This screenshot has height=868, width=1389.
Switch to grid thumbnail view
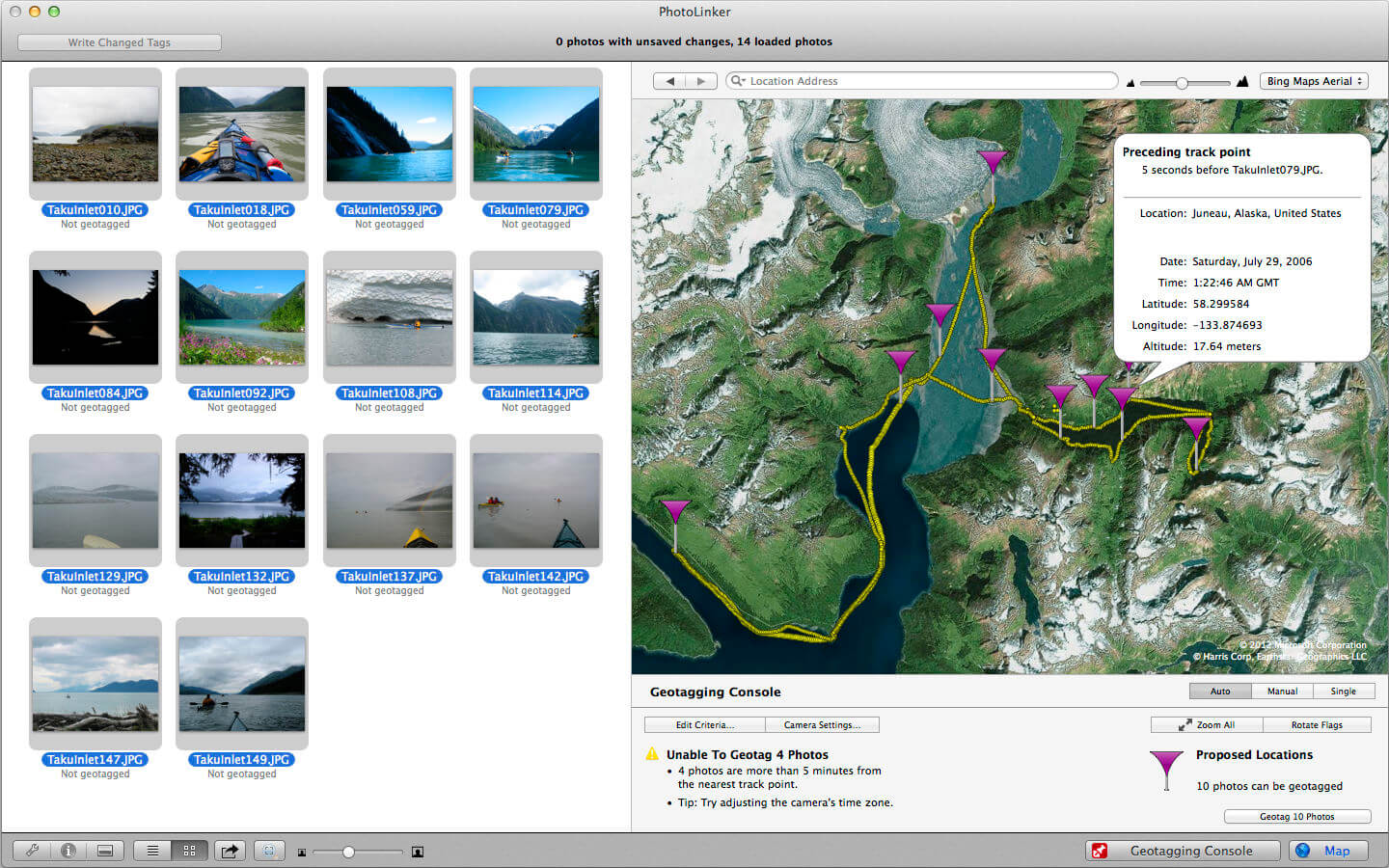(x=189, y=851)
